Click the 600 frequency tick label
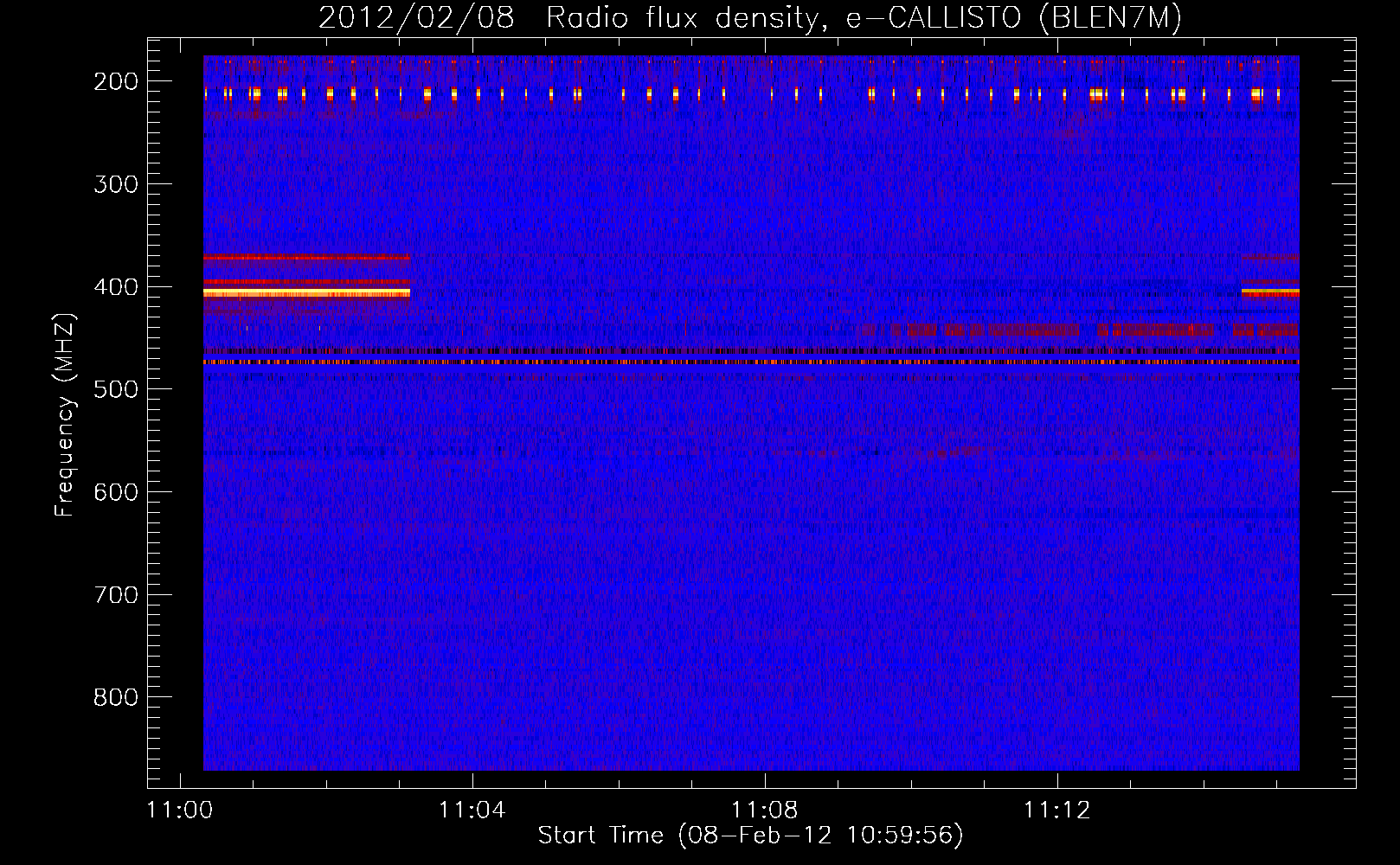This screenshot has width=1400, height=865. 116,492
